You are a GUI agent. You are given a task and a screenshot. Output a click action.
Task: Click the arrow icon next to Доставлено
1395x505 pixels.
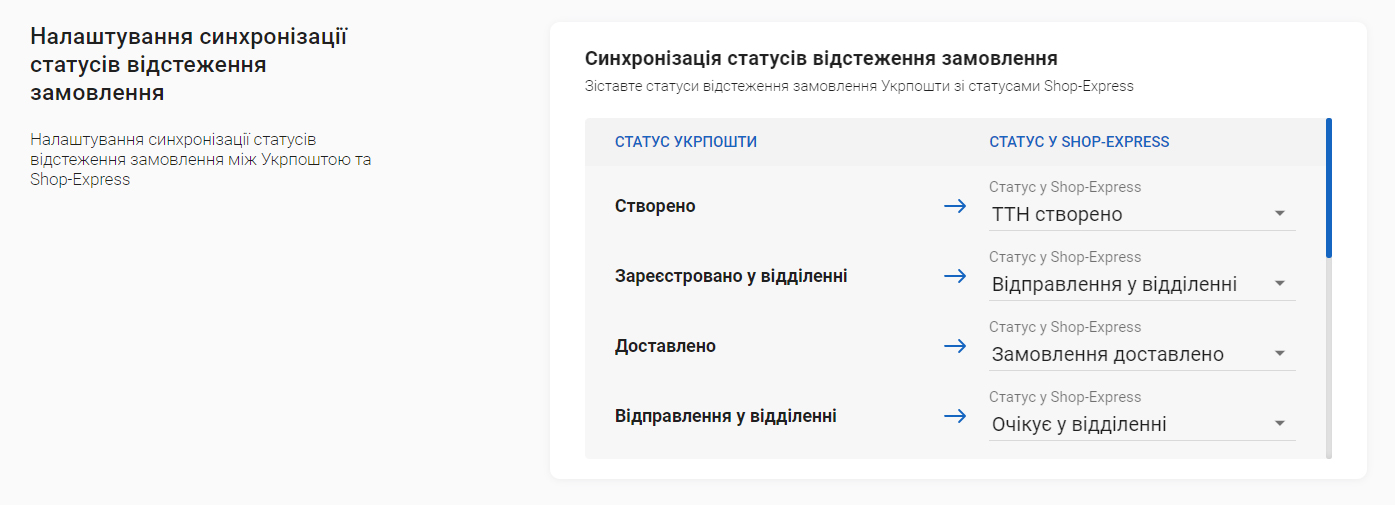[x=955, y=346]
